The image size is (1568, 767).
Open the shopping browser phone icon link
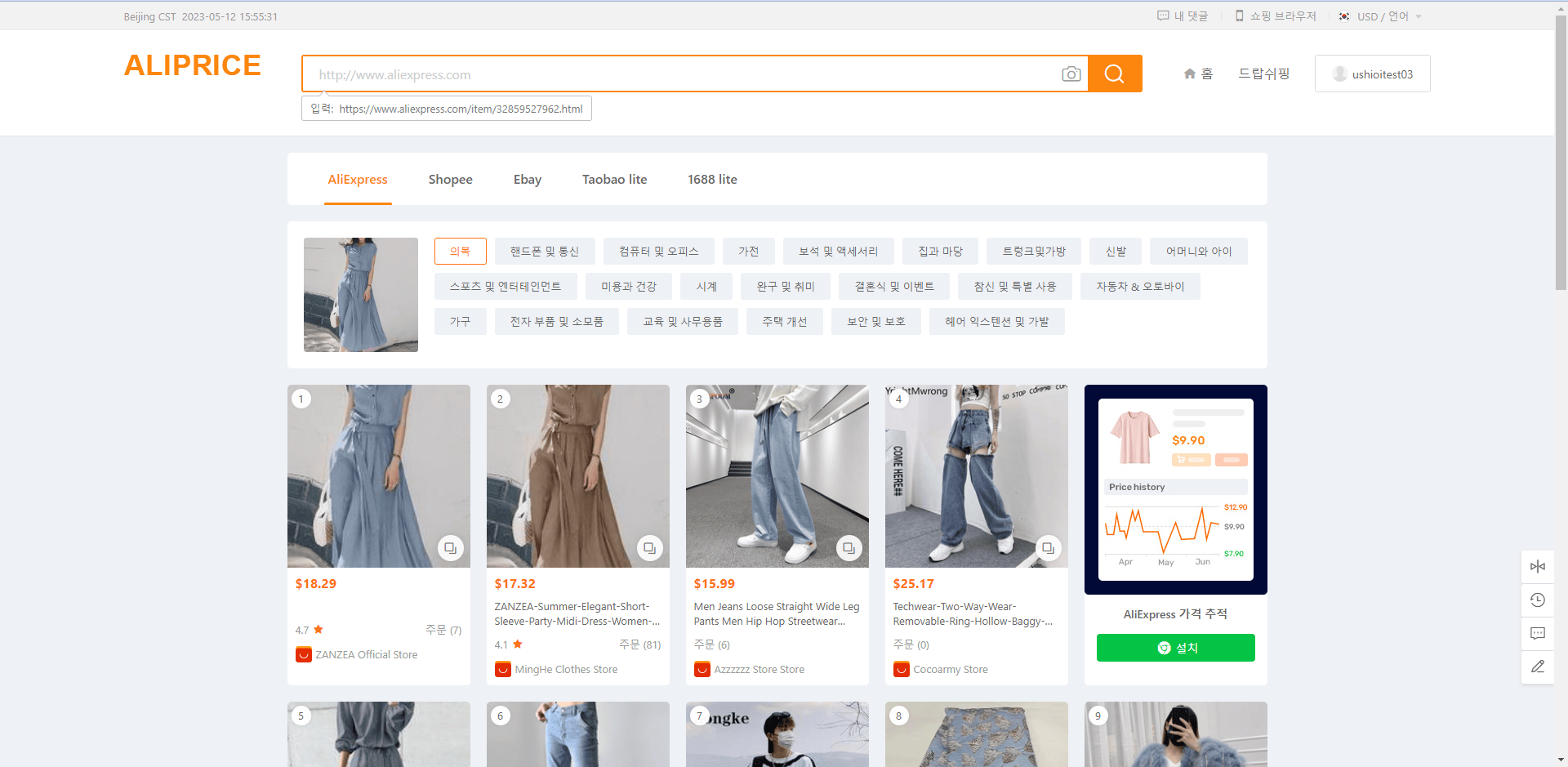pos(1276,16)
